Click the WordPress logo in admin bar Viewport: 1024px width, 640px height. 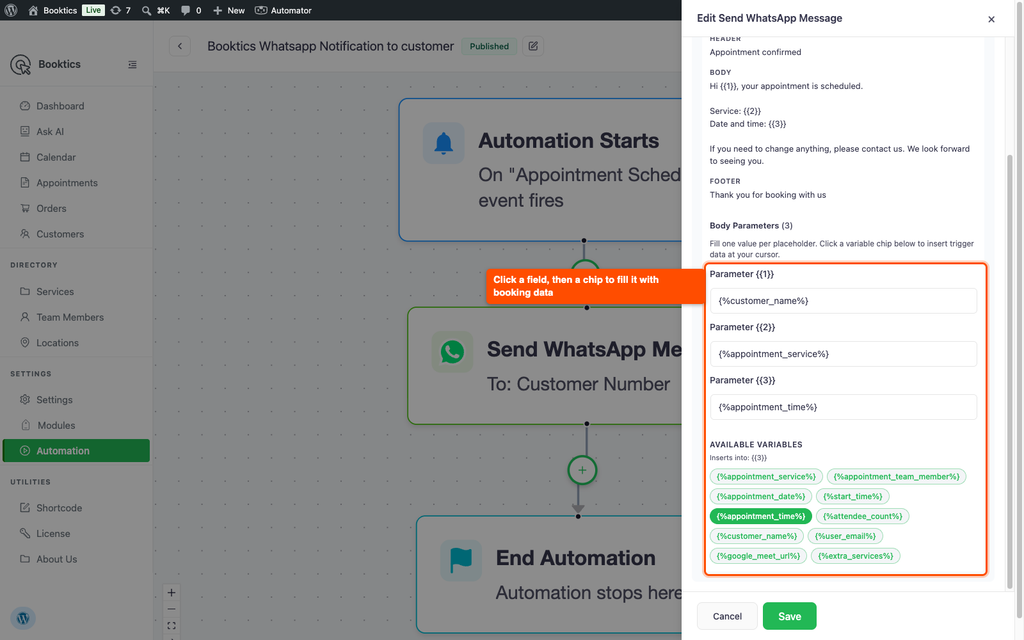point(11,10)
